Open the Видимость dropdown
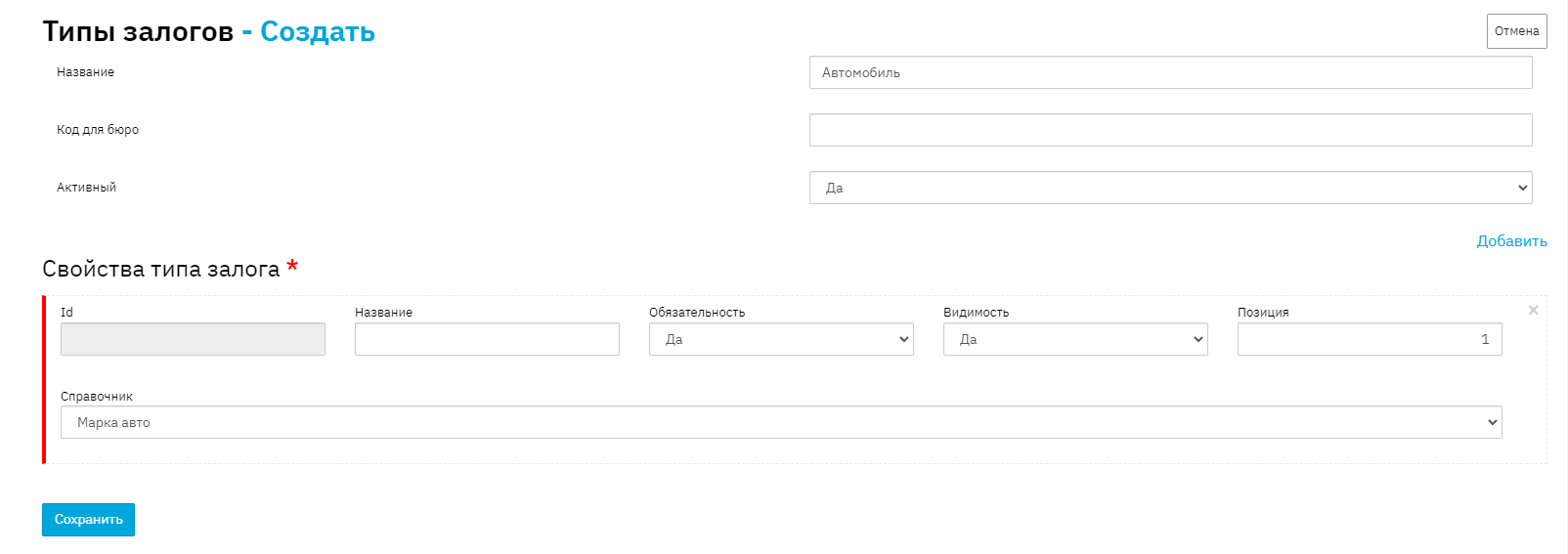 pyautogui.click(x=1074, y=339)
